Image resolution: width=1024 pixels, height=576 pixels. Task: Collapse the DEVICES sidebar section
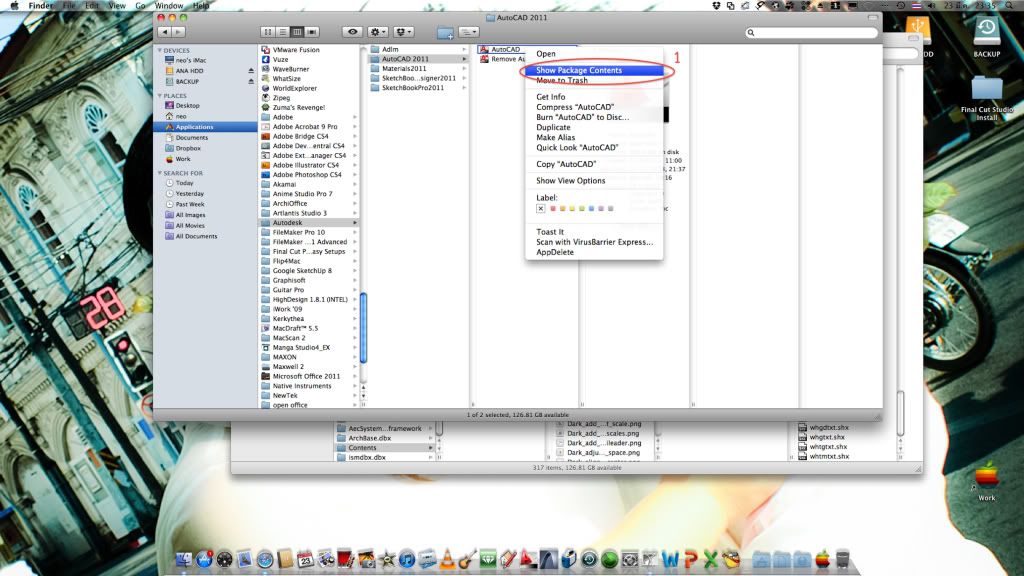159,50
